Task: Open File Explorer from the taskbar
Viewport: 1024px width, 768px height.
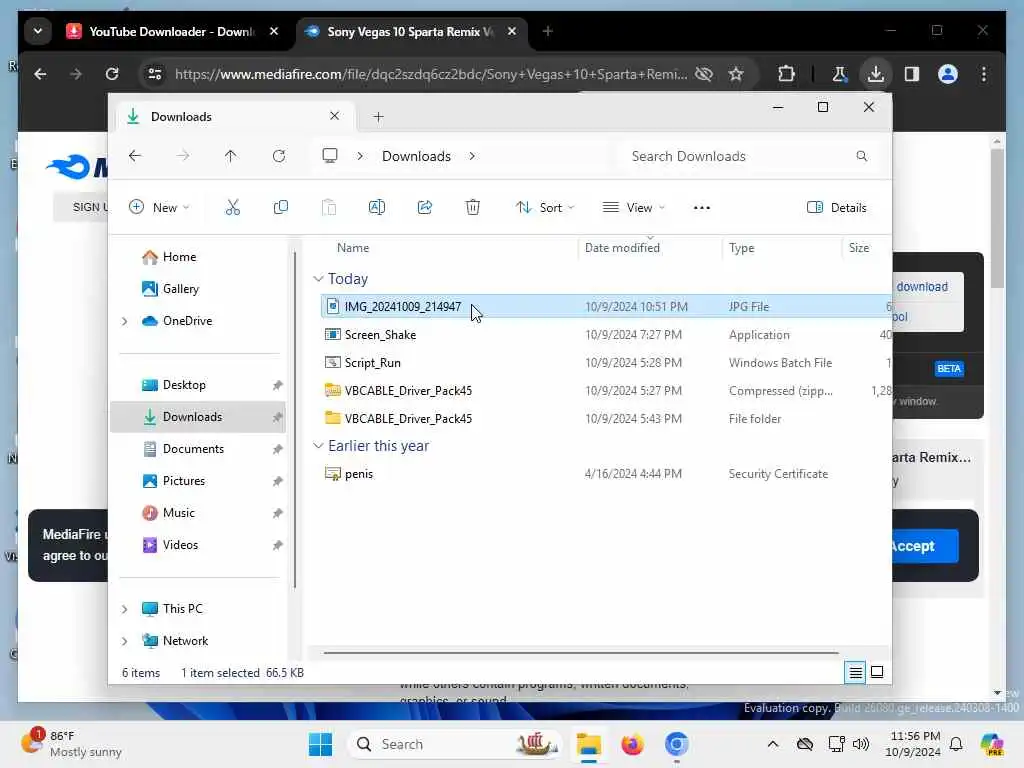Action: click(x=588, y=744)
